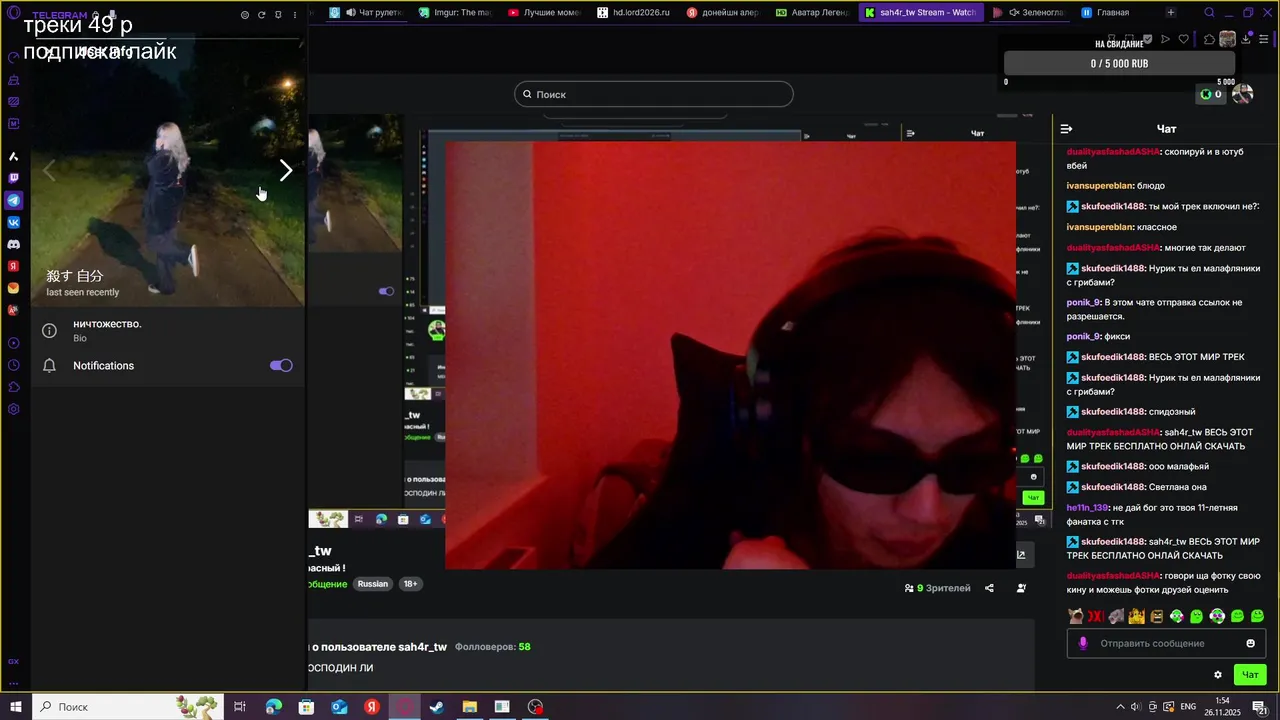Toggle Telegram Notifications switch
Image resolution: width=1280 pixels, height=720 pixels.
tap(281, 366)
